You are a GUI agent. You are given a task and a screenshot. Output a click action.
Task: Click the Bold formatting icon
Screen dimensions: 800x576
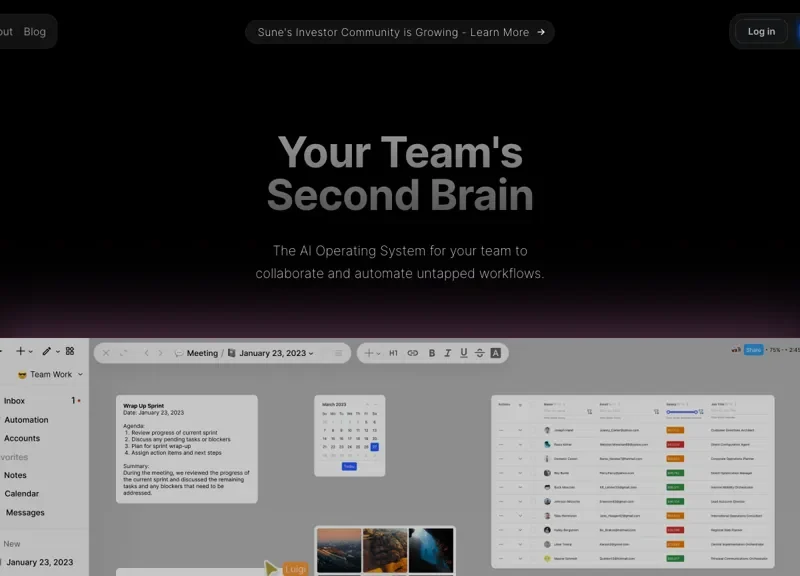432,353
